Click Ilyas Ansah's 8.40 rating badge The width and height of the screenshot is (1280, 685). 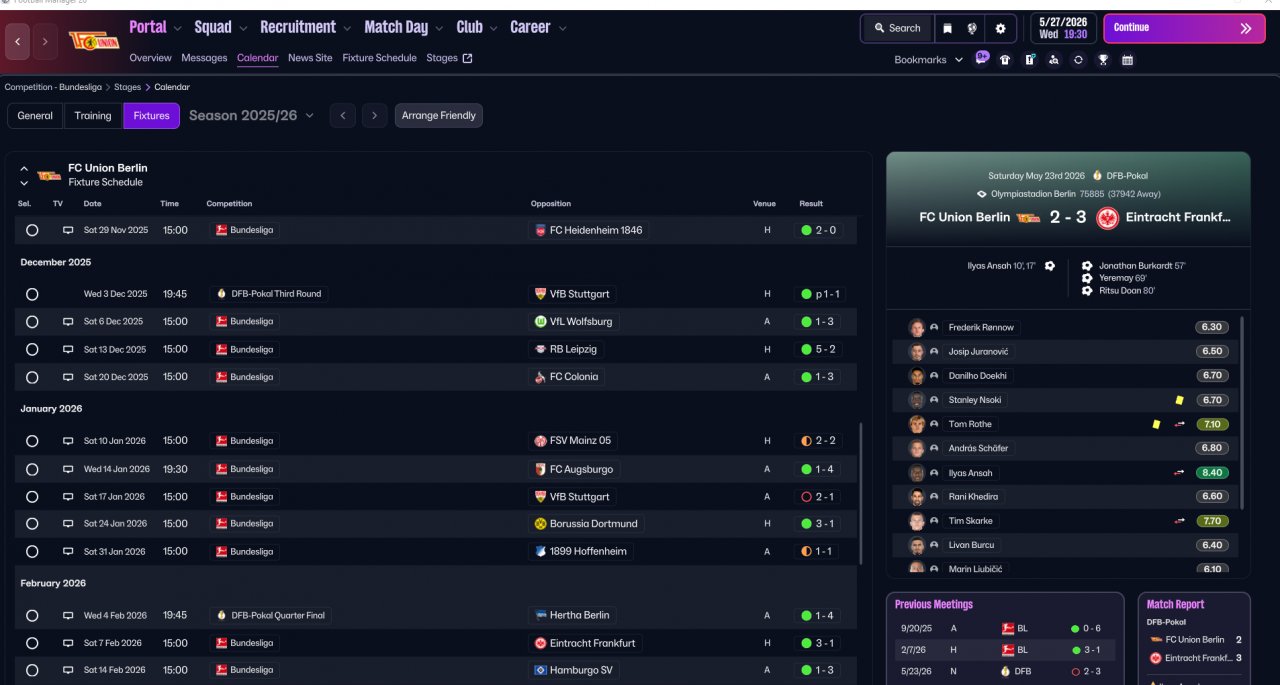(1212, 473)
